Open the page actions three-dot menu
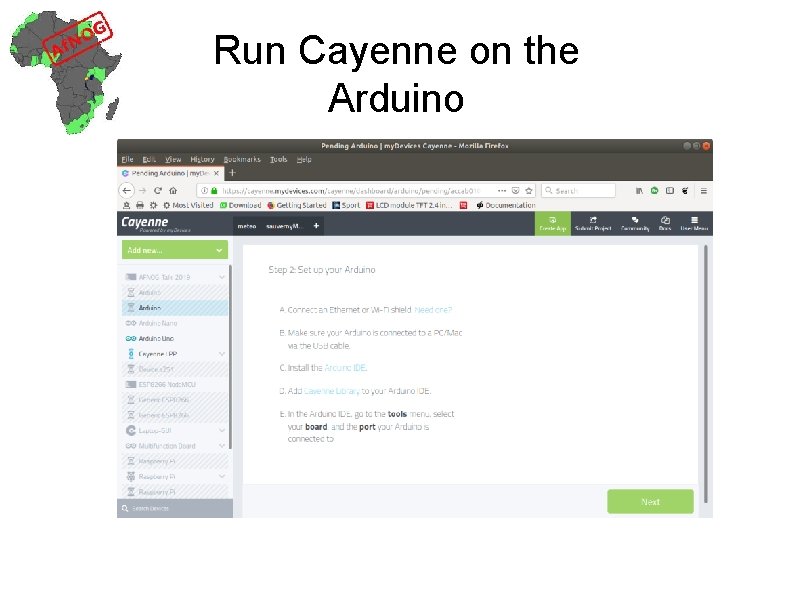 pyautogui.click(x=502, y=190)
